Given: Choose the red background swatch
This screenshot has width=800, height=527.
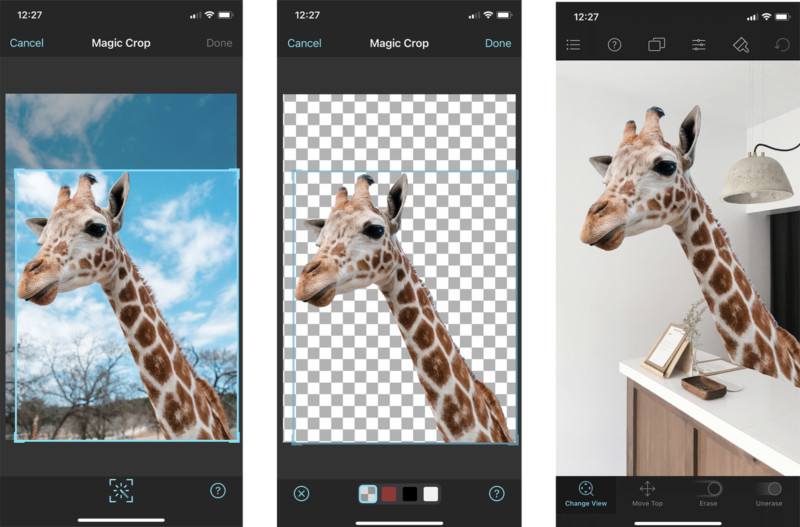Looking at the screenshot, I should pyautogui.click(x=389, y=494).
